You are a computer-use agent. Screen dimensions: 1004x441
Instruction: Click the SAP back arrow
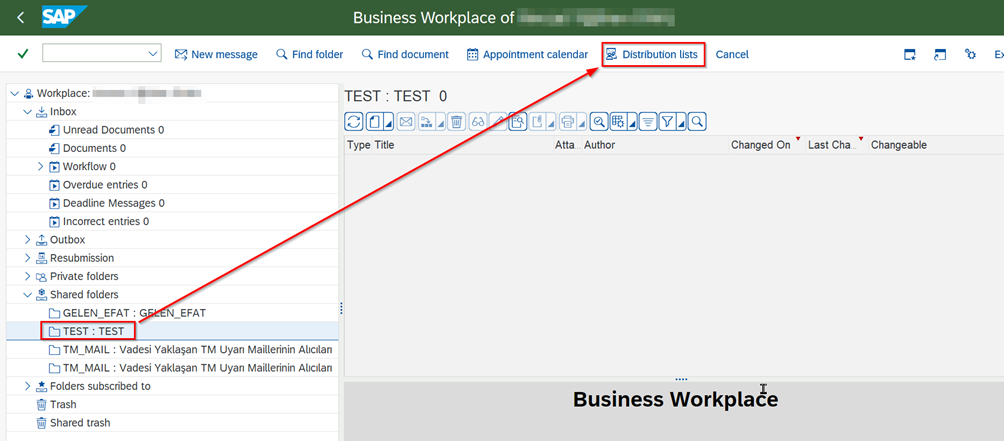point(20,17)
